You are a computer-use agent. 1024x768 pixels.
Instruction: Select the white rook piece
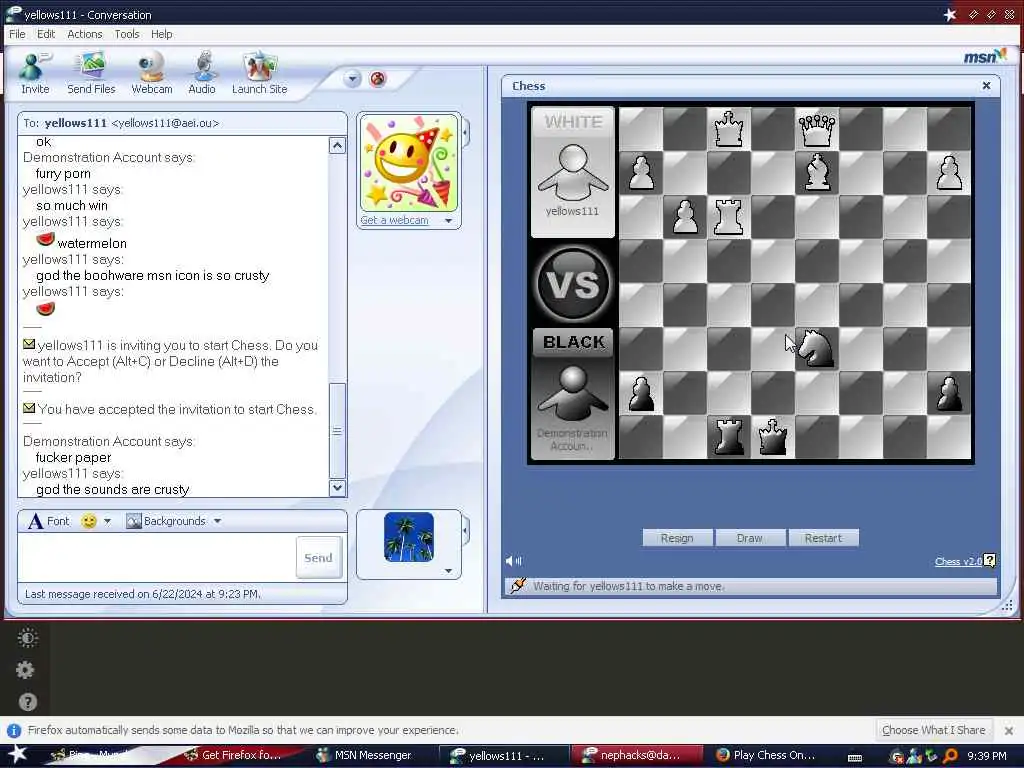point(729,217)
